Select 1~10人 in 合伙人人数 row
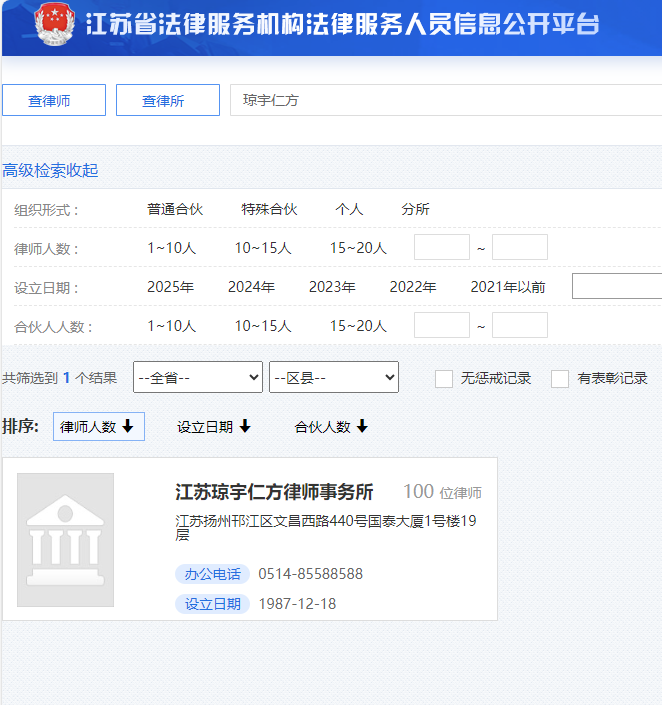The image size is (662, 705). coord(172,326)
